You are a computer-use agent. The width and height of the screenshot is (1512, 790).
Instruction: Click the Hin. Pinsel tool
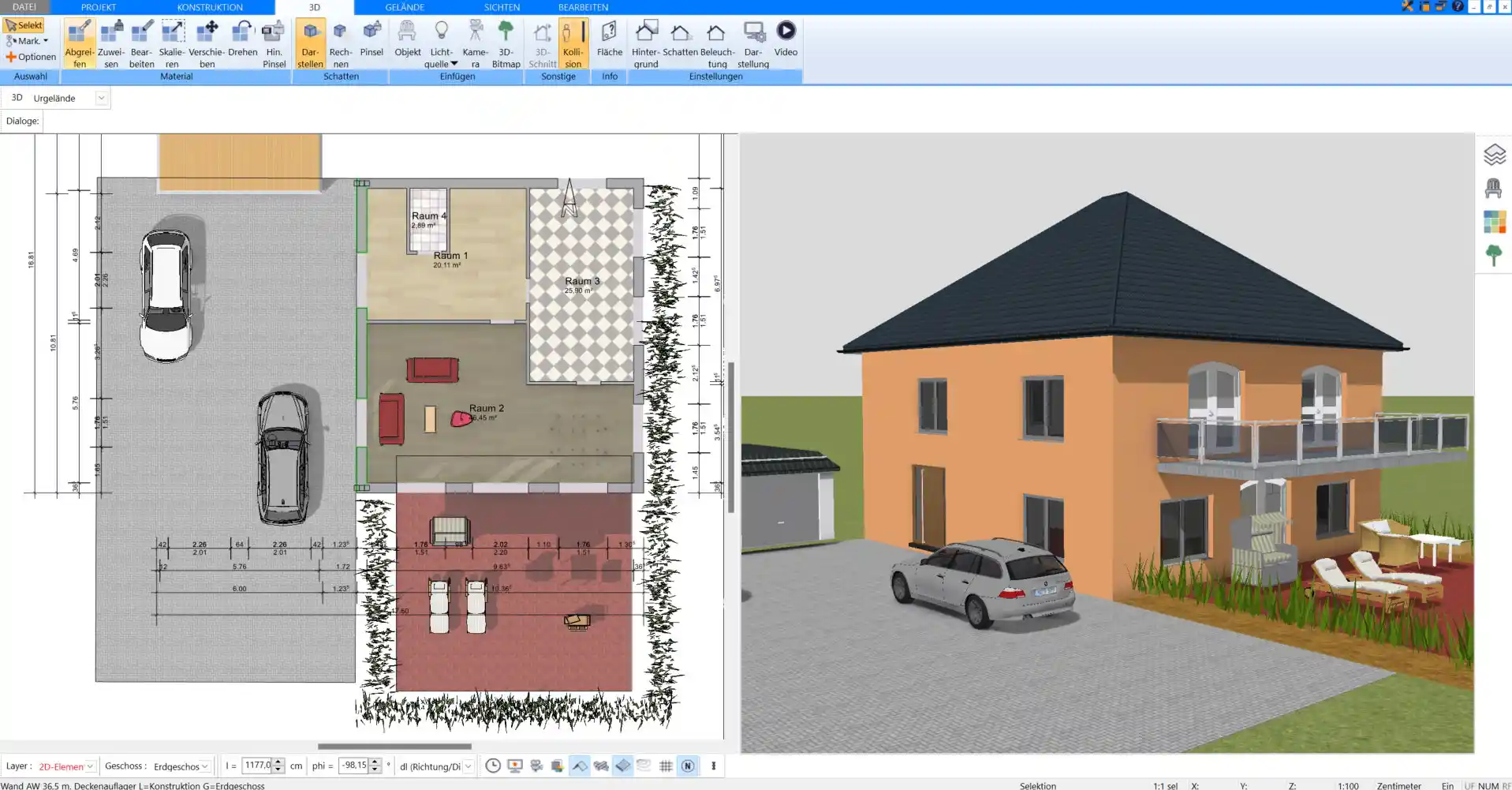click(274, 44)
